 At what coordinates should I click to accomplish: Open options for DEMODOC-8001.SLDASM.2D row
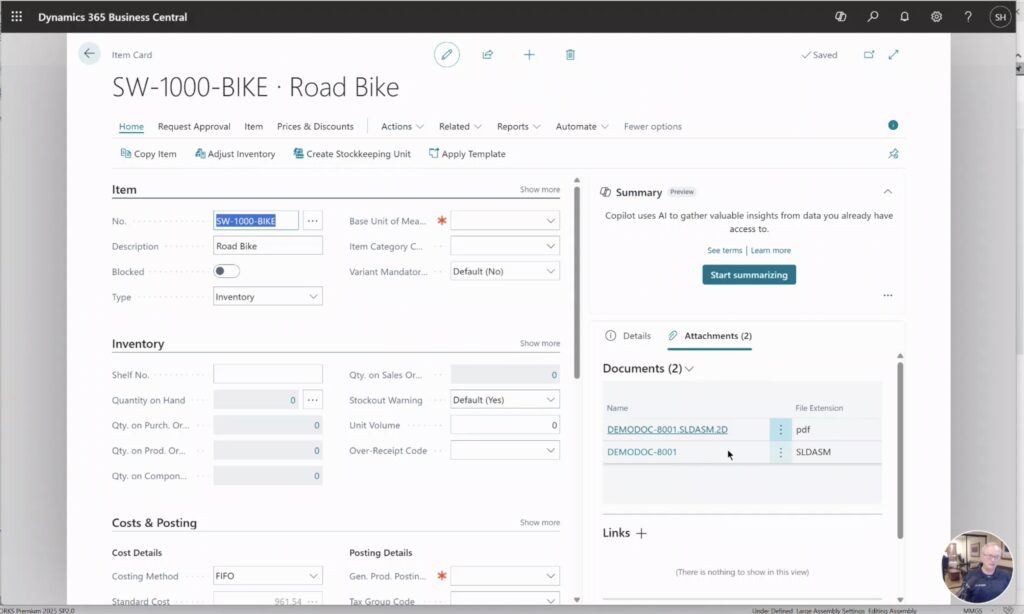coord(780,429)
